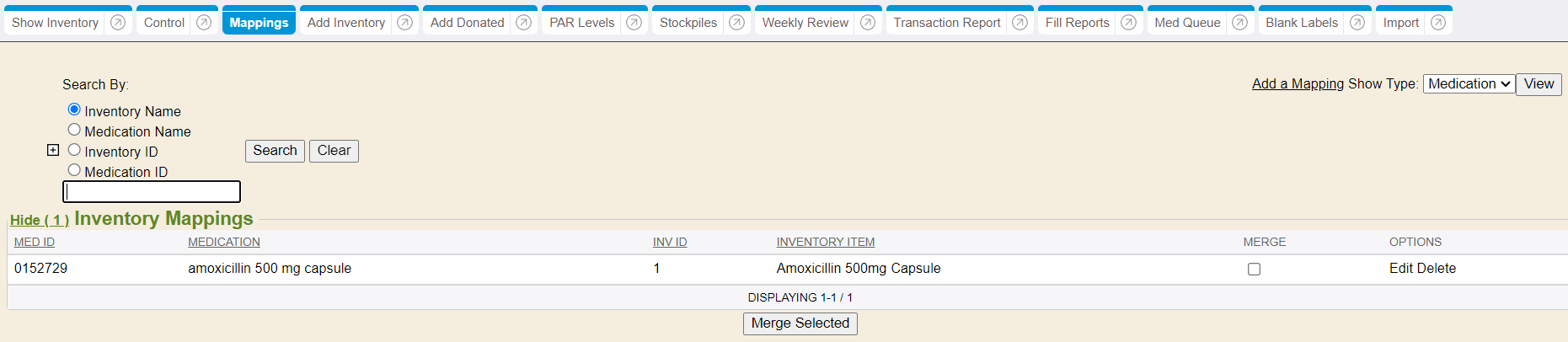Click the Import tab's pop-out arrow icon
1568x342 pixels.
click(1438, 23)
